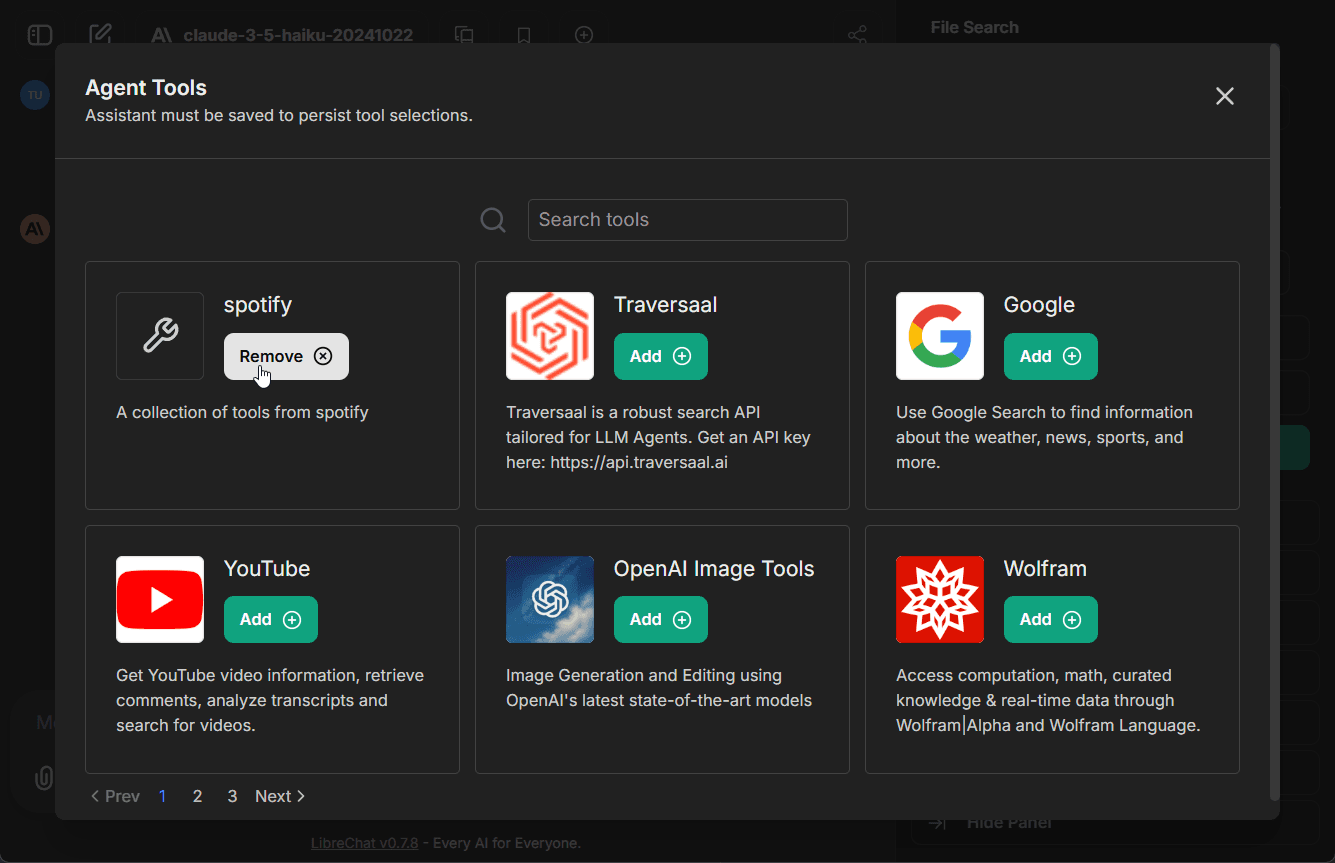Click the YouTube logo icon

[x=160, y=599]
